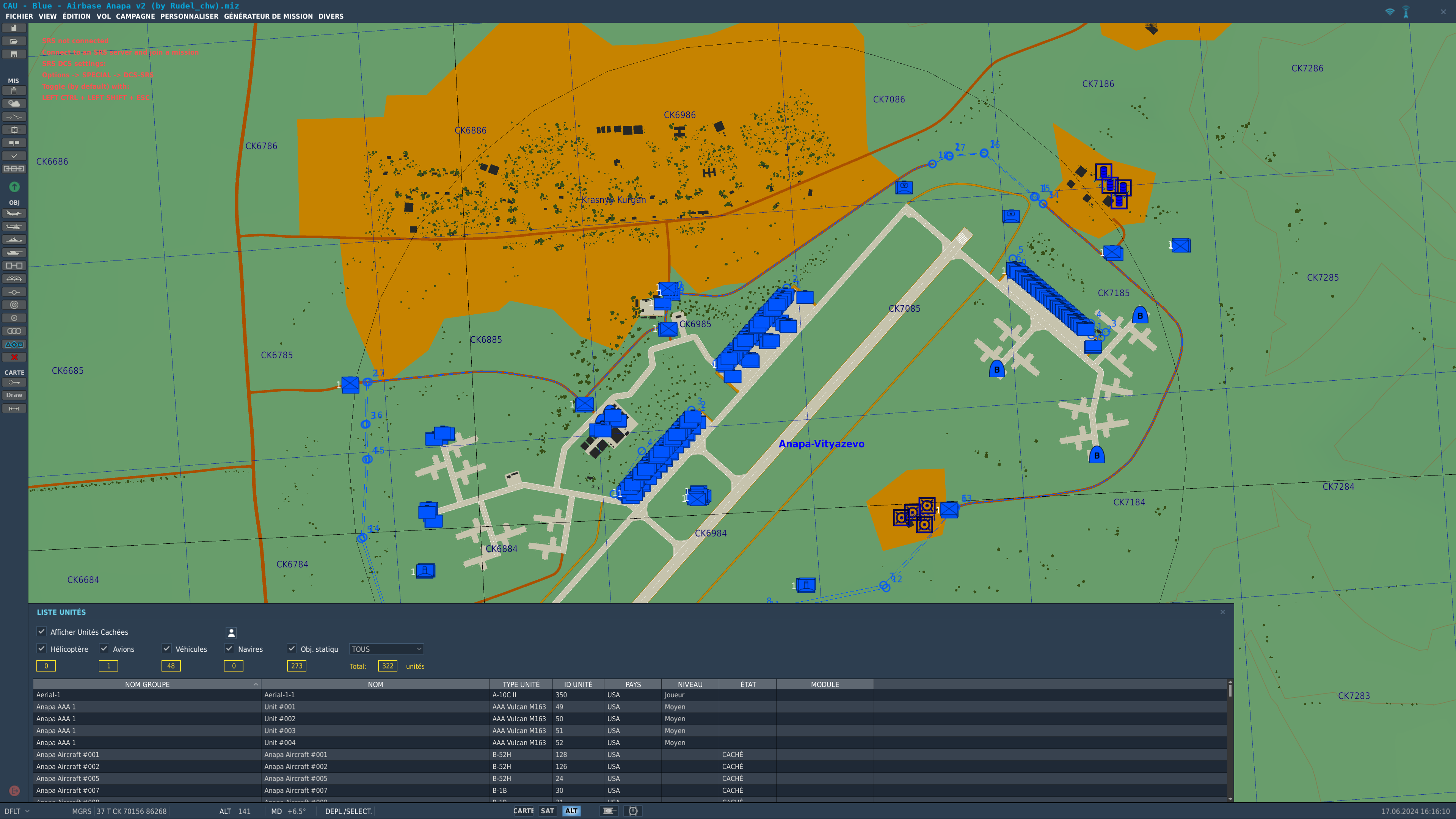Start the mission with green arrow icon

(x=14, y=187)
